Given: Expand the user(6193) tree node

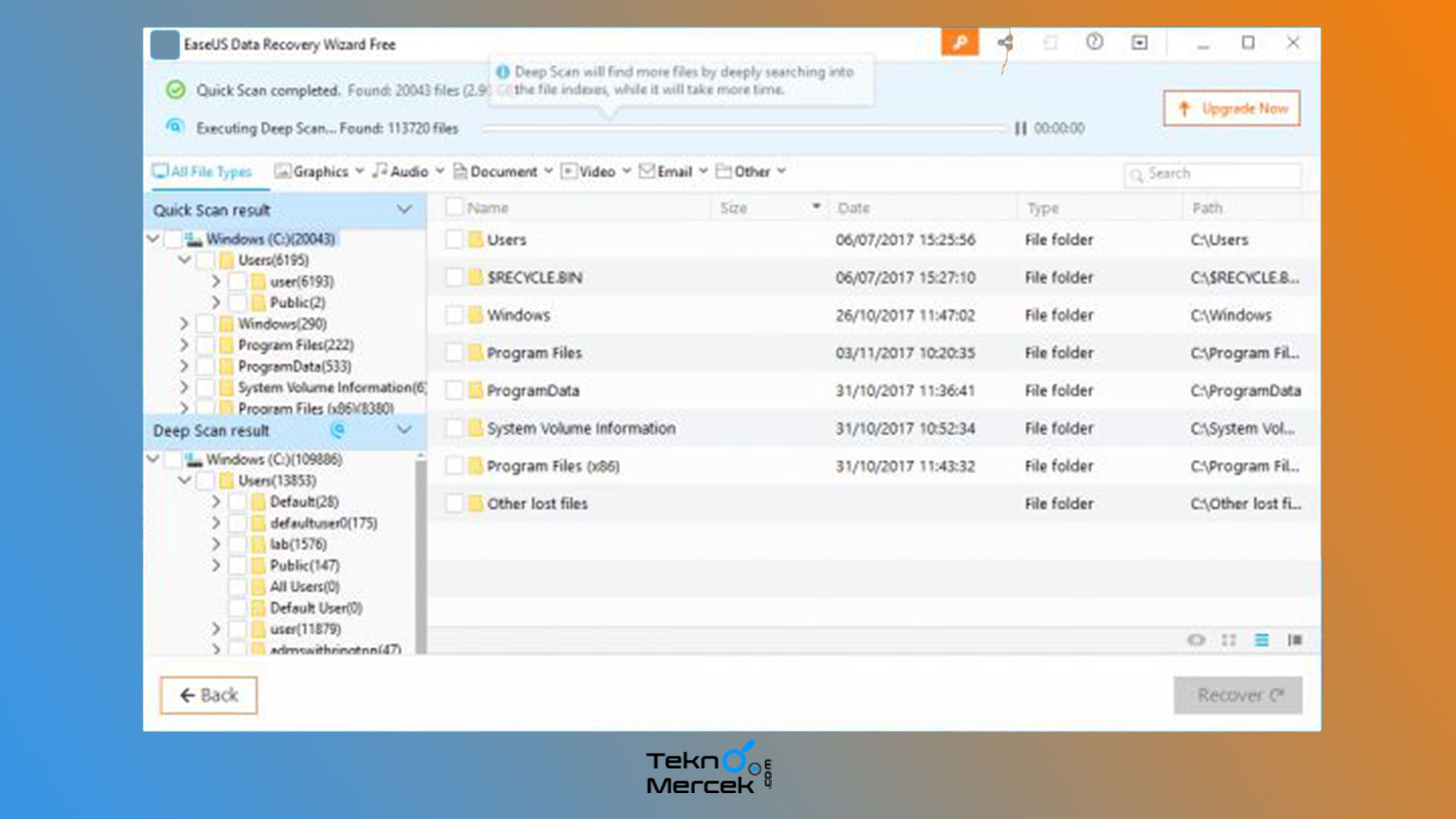Looking at the screenshot, I should (216, 281).
